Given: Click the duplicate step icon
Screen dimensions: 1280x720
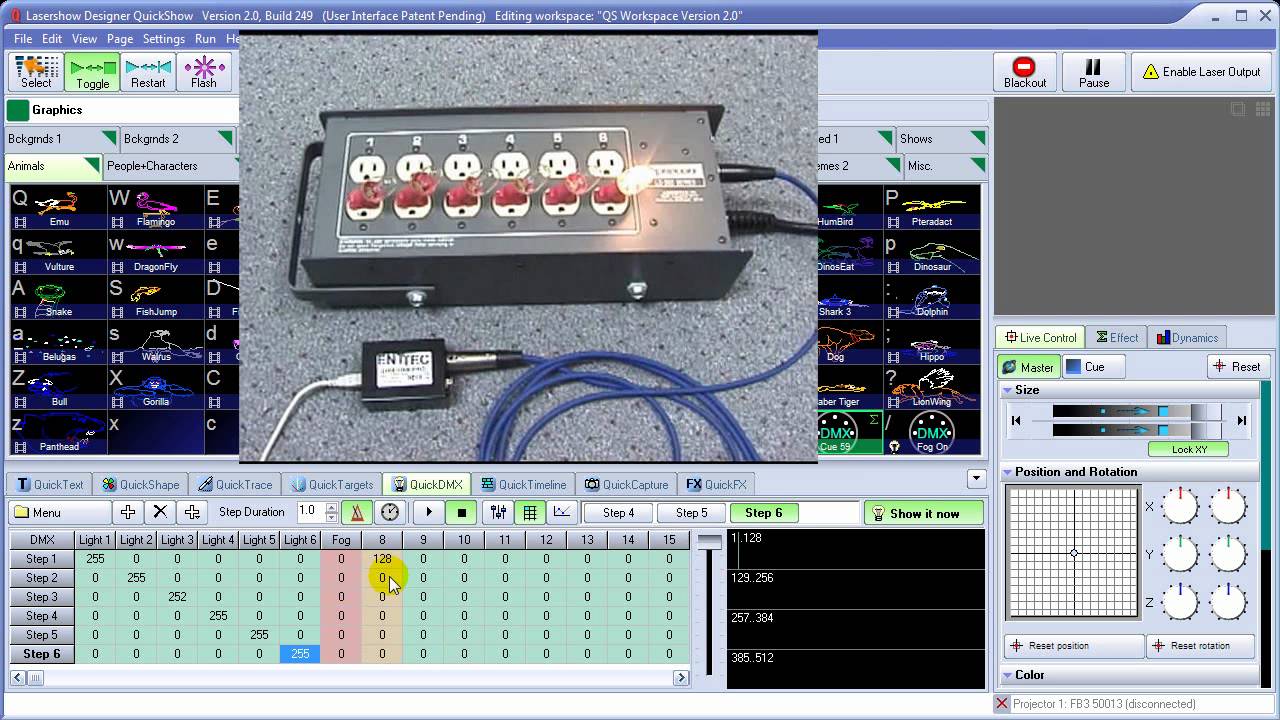Looking at the screenshot, I should coord(192,512).
